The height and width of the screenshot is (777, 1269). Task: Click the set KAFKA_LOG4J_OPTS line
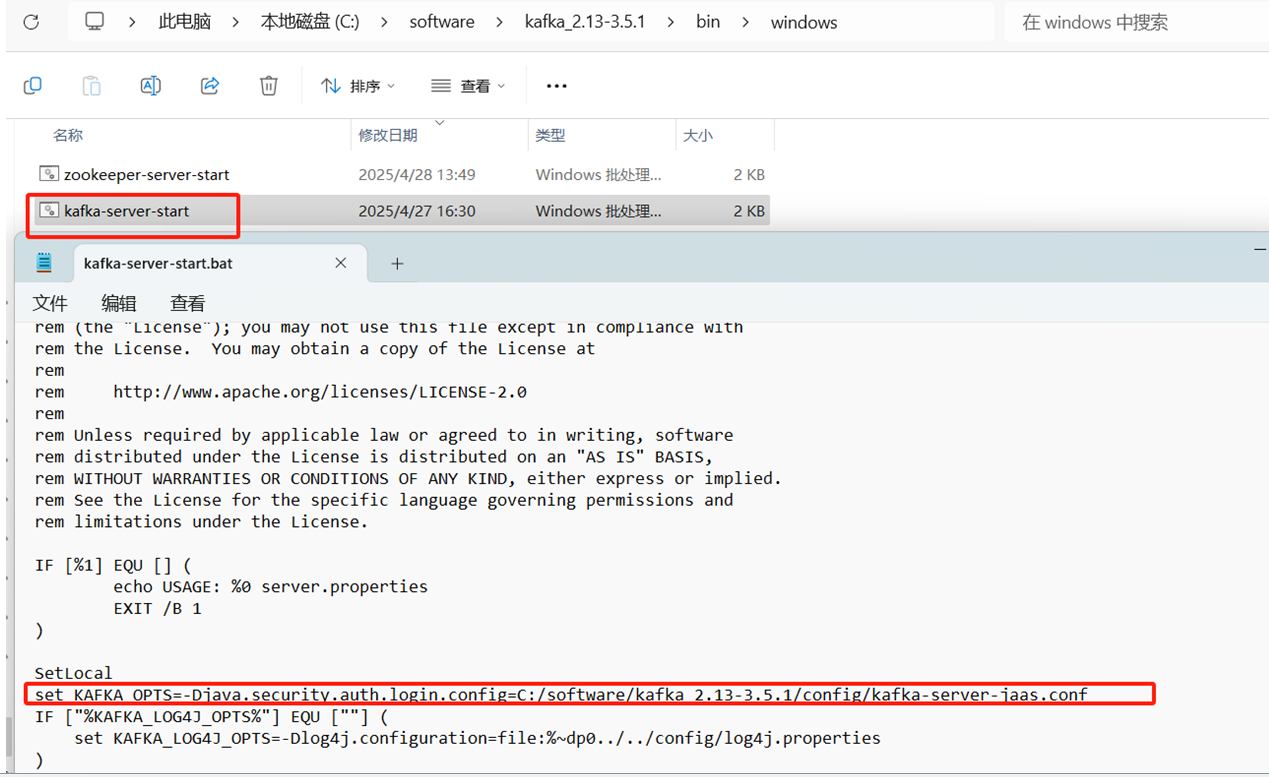click(477, 738)
